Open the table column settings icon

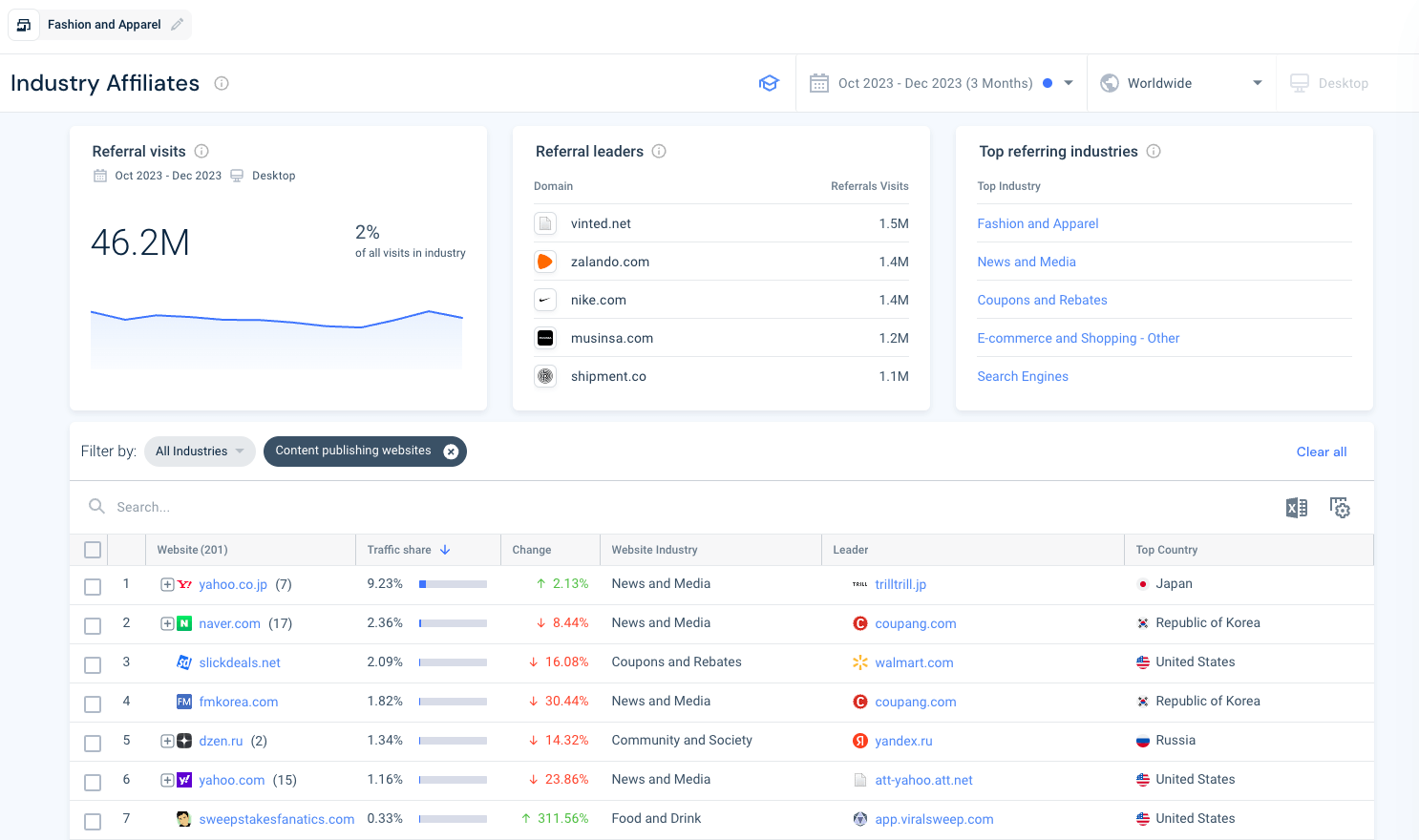click(x=1340, y=507)
